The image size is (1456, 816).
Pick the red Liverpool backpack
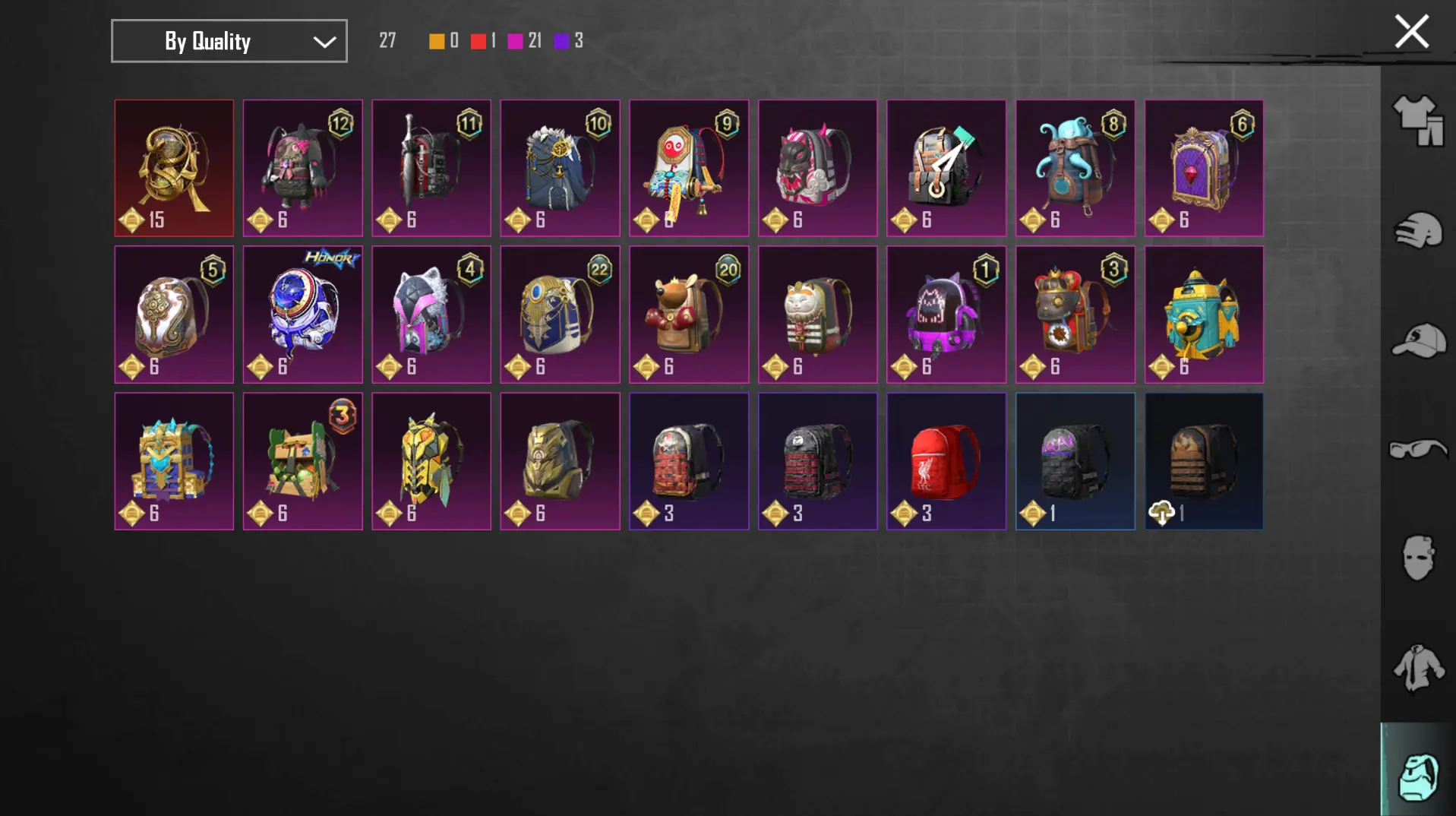(x=946, y=461)
